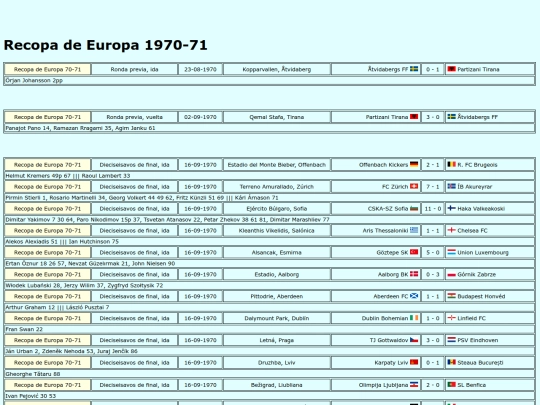Click Yugoslav flag next to Olimpija Ljubljana
The image size is (540, 405).
(414, 385)
